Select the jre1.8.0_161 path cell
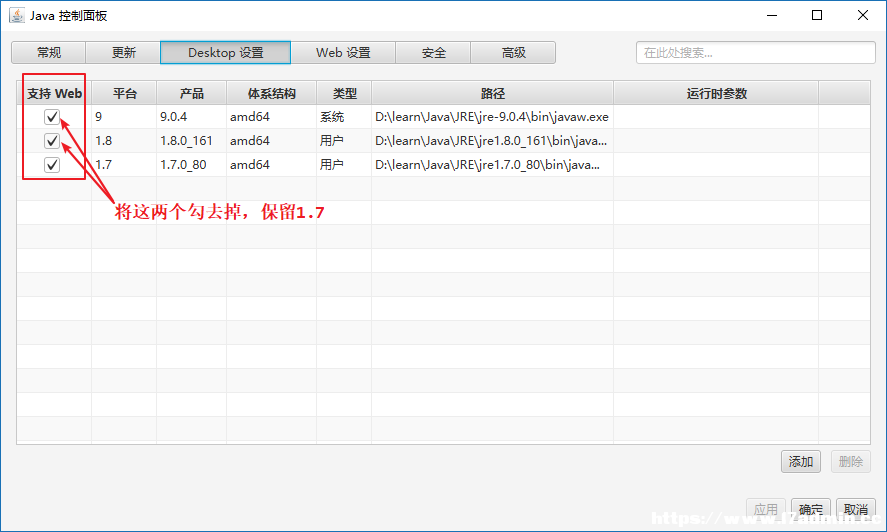The height and width of the screenshot is (532, 887). (493, 140)
